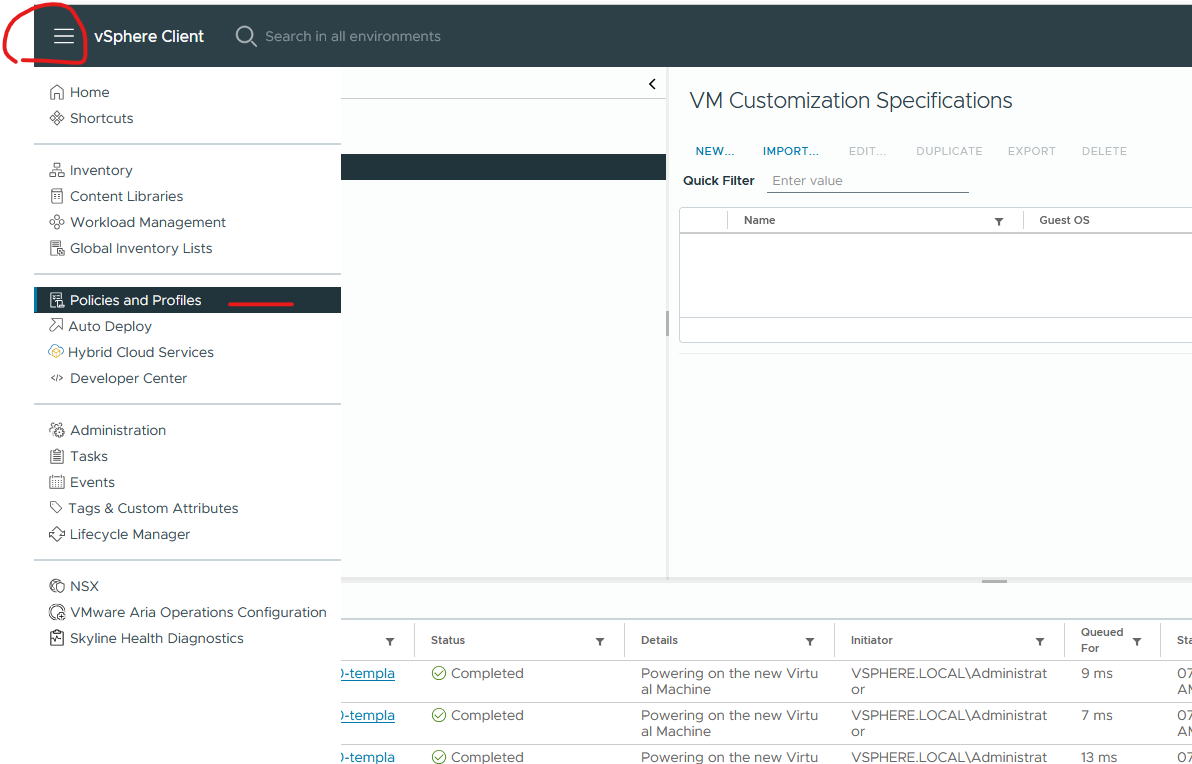
Task: Open the template link with 7 ms queue
Action: [x=368, y=715]
